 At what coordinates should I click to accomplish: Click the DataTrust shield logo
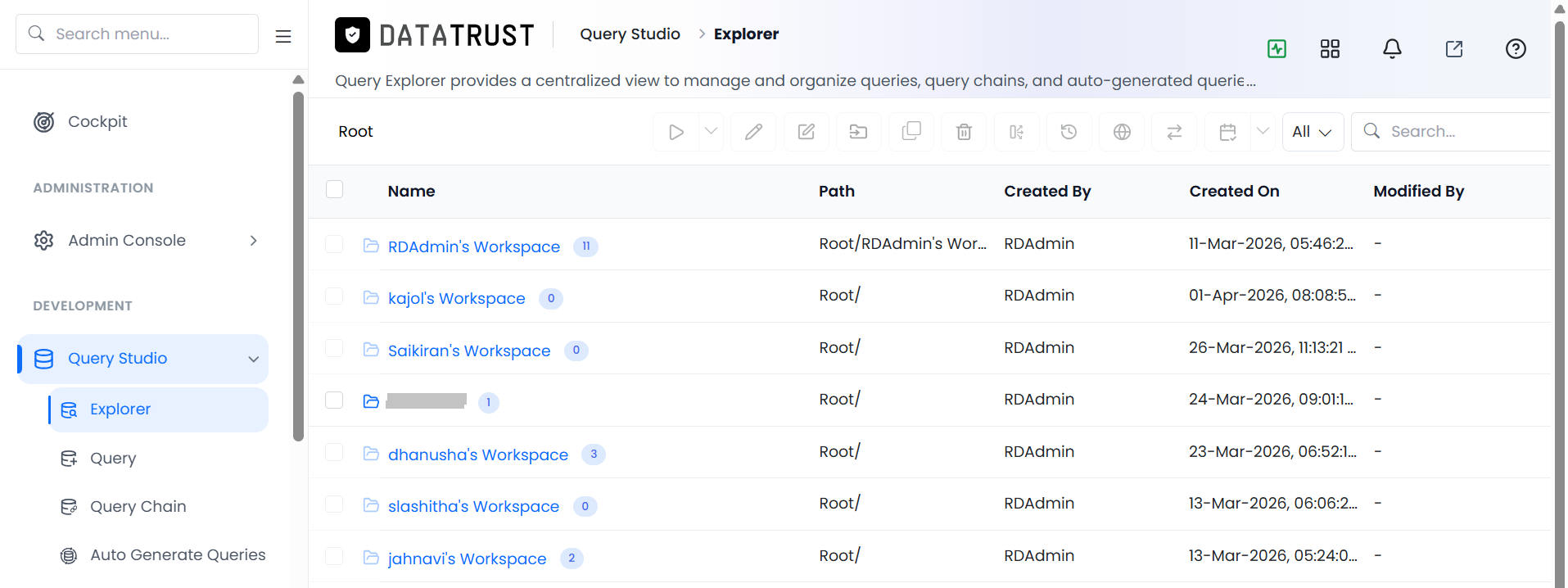coord(352,34)
